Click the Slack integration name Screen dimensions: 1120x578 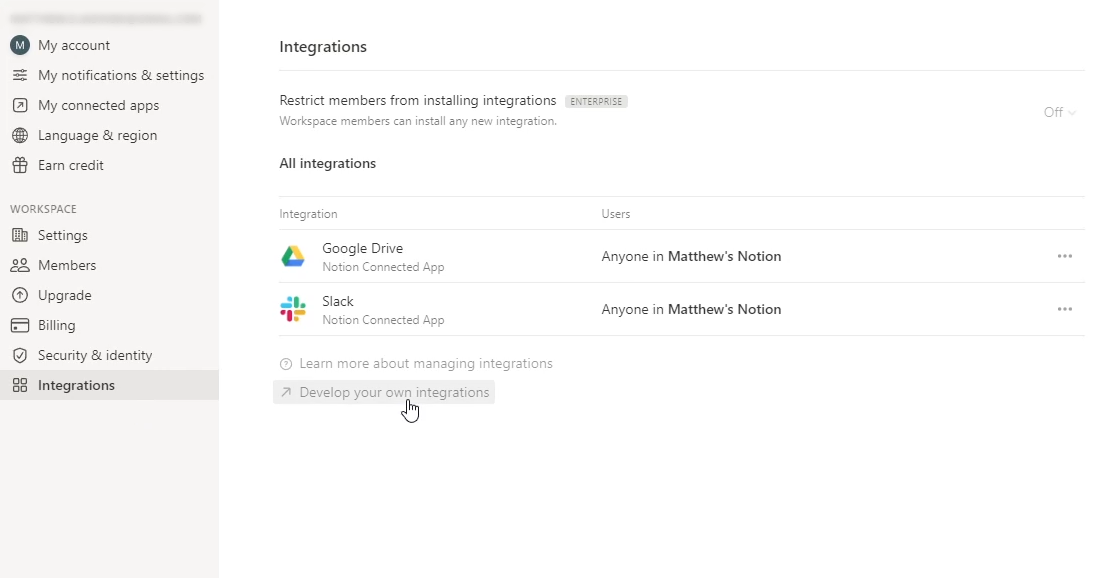[x=338, y=302]
